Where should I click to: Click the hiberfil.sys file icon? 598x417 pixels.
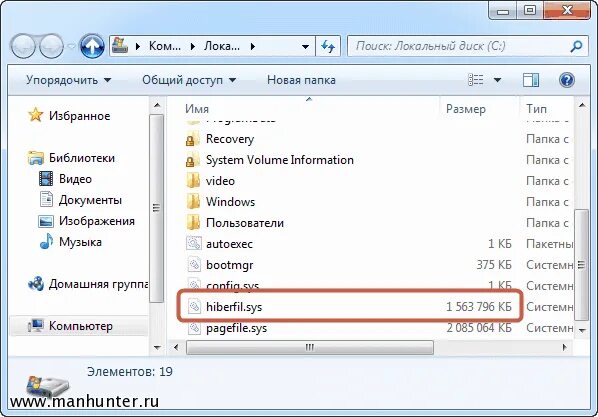click(x=194, y=306)
